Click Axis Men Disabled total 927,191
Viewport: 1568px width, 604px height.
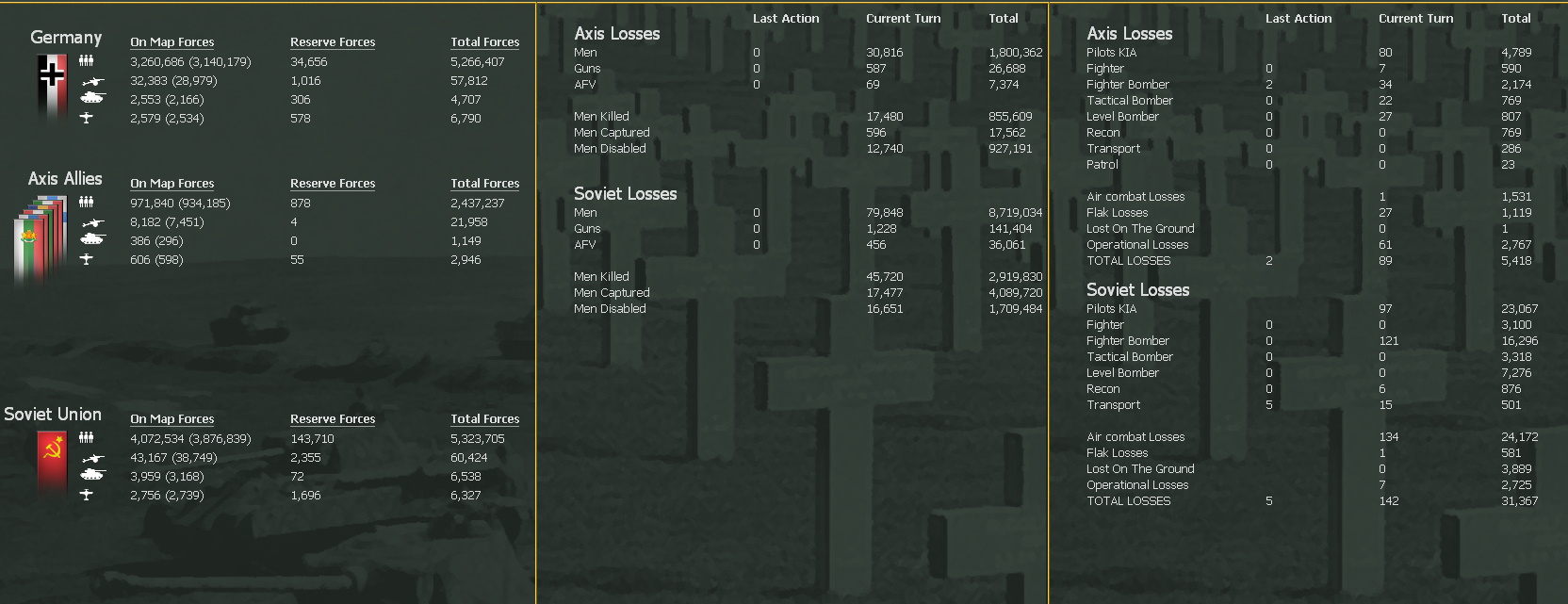coord(1010,149)
